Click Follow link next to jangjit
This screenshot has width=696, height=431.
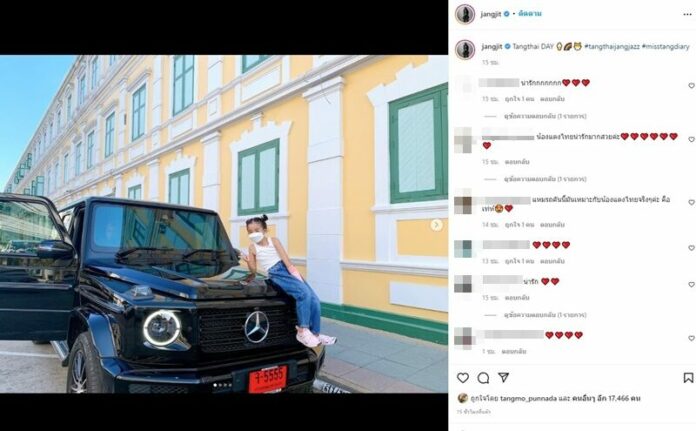coord(530,14)
